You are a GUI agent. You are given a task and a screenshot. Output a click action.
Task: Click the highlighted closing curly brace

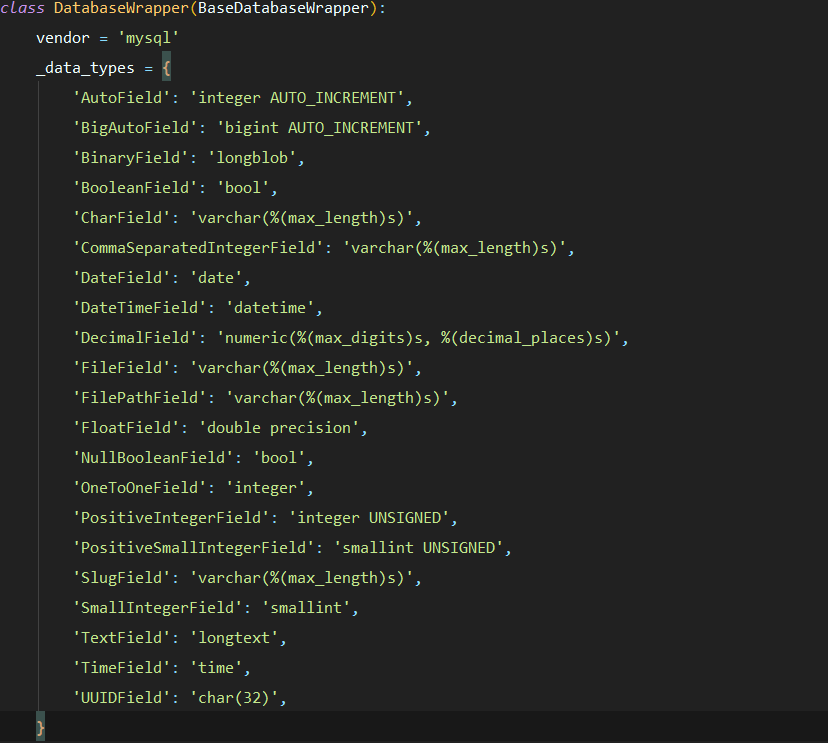pyautogui.click(x=40, y=726)
